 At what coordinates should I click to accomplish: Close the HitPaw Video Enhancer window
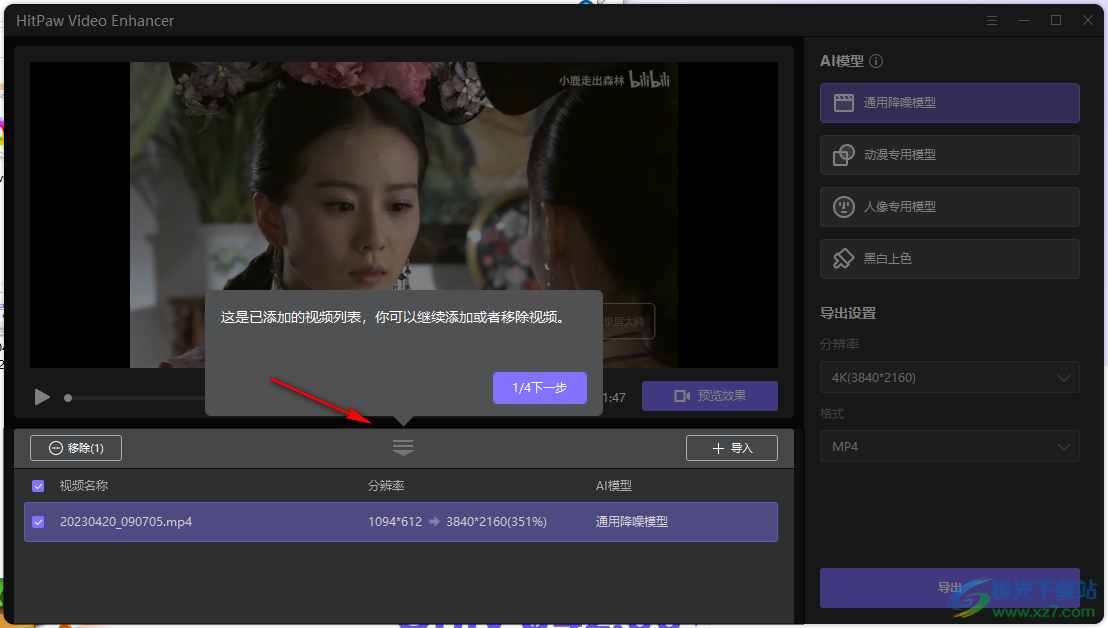point(1088,20)
